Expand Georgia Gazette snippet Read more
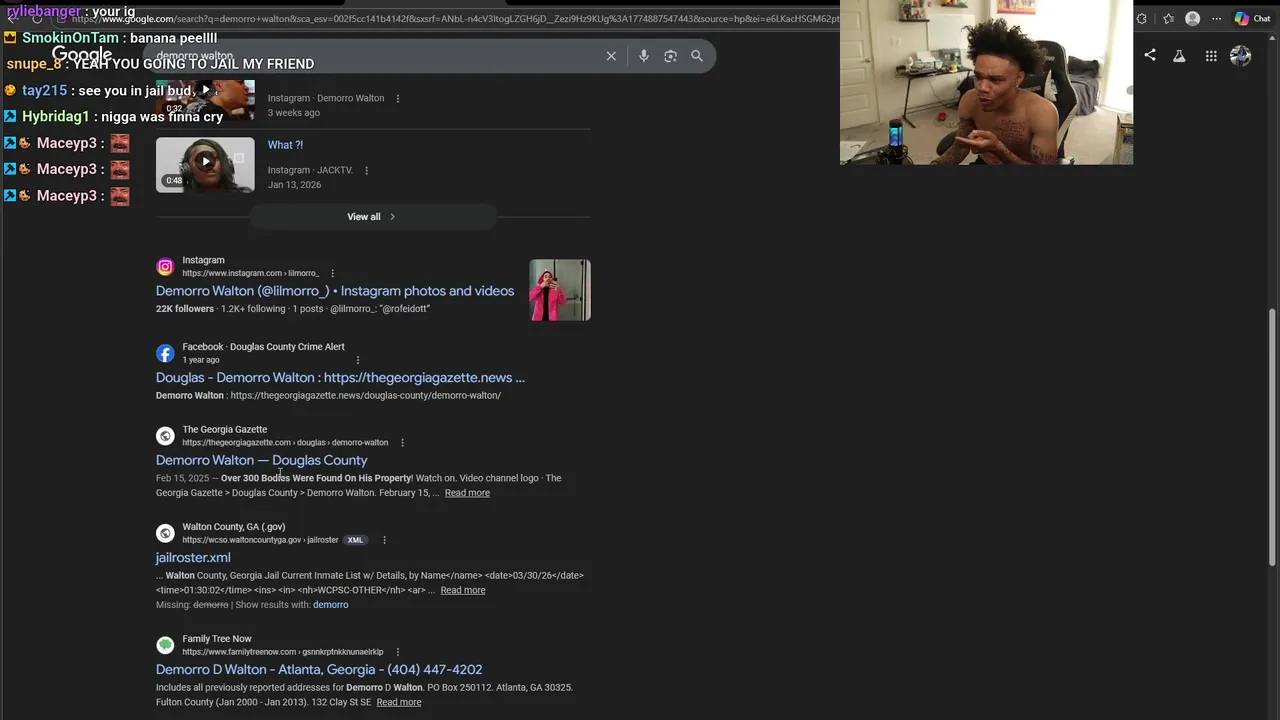This screenshot has width=1280, height=720. tap(467, 493)
